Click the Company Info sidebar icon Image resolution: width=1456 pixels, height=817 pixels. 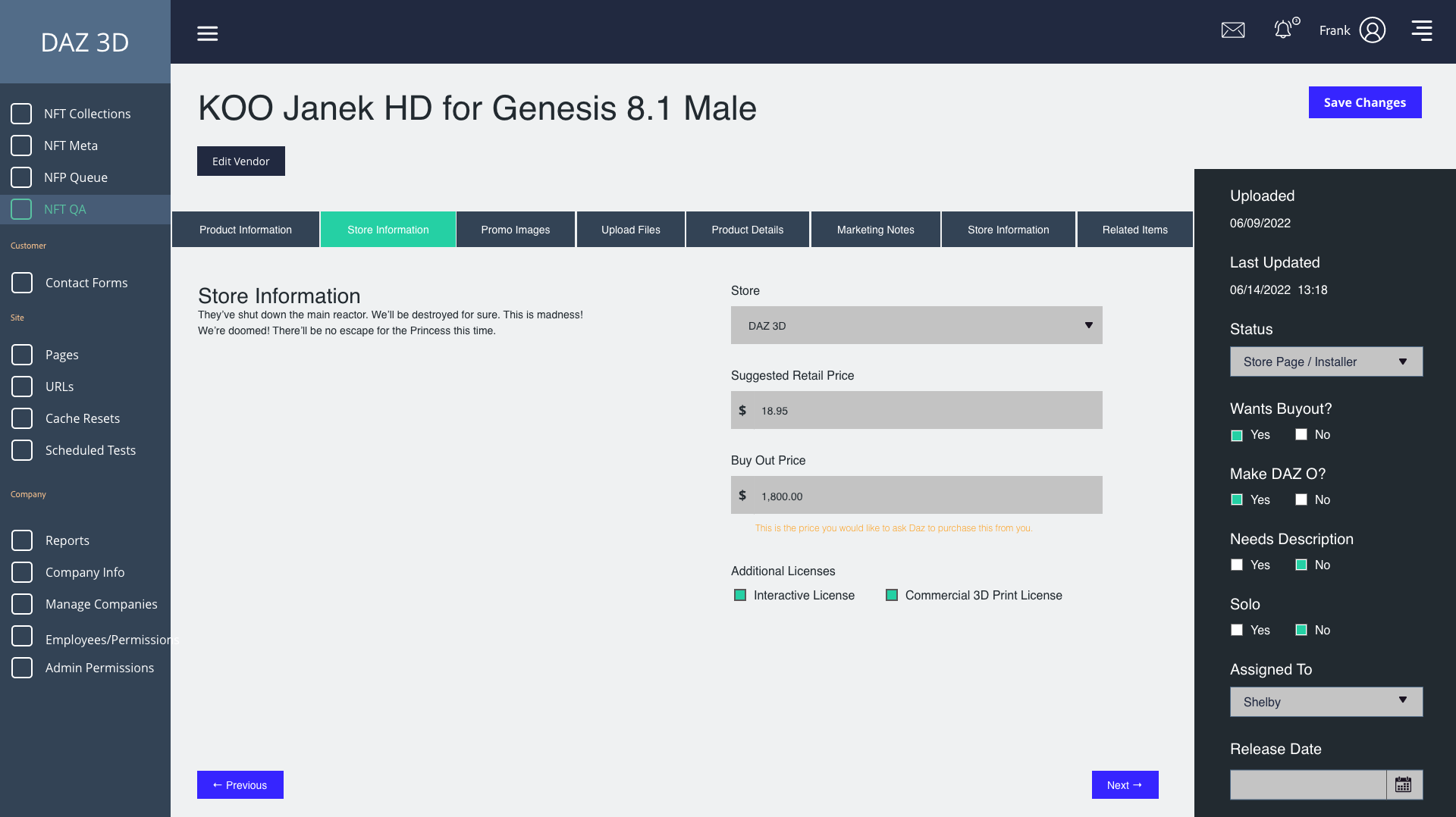(22, 572)
